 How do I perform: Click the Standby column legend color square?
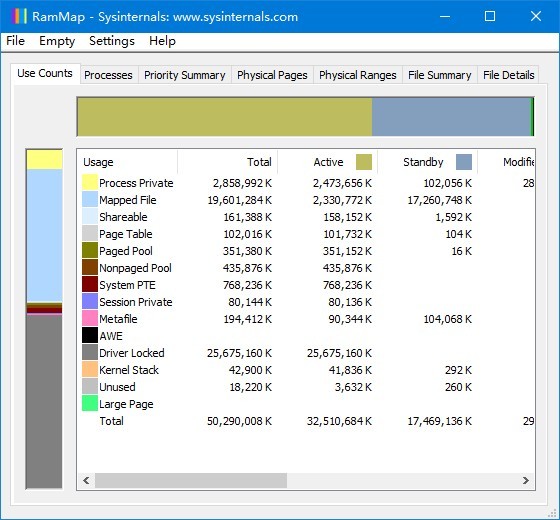pos(464,162)
